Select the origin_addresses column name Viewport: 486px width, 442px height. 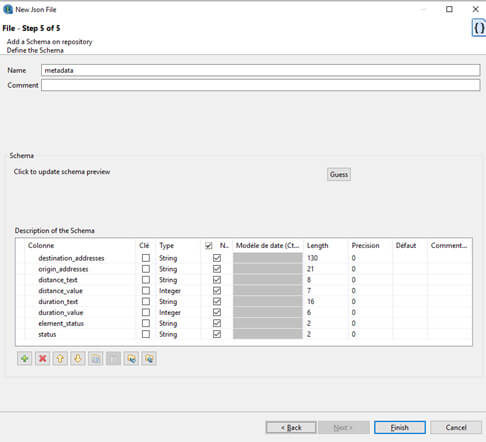click(x=63, y=269)
